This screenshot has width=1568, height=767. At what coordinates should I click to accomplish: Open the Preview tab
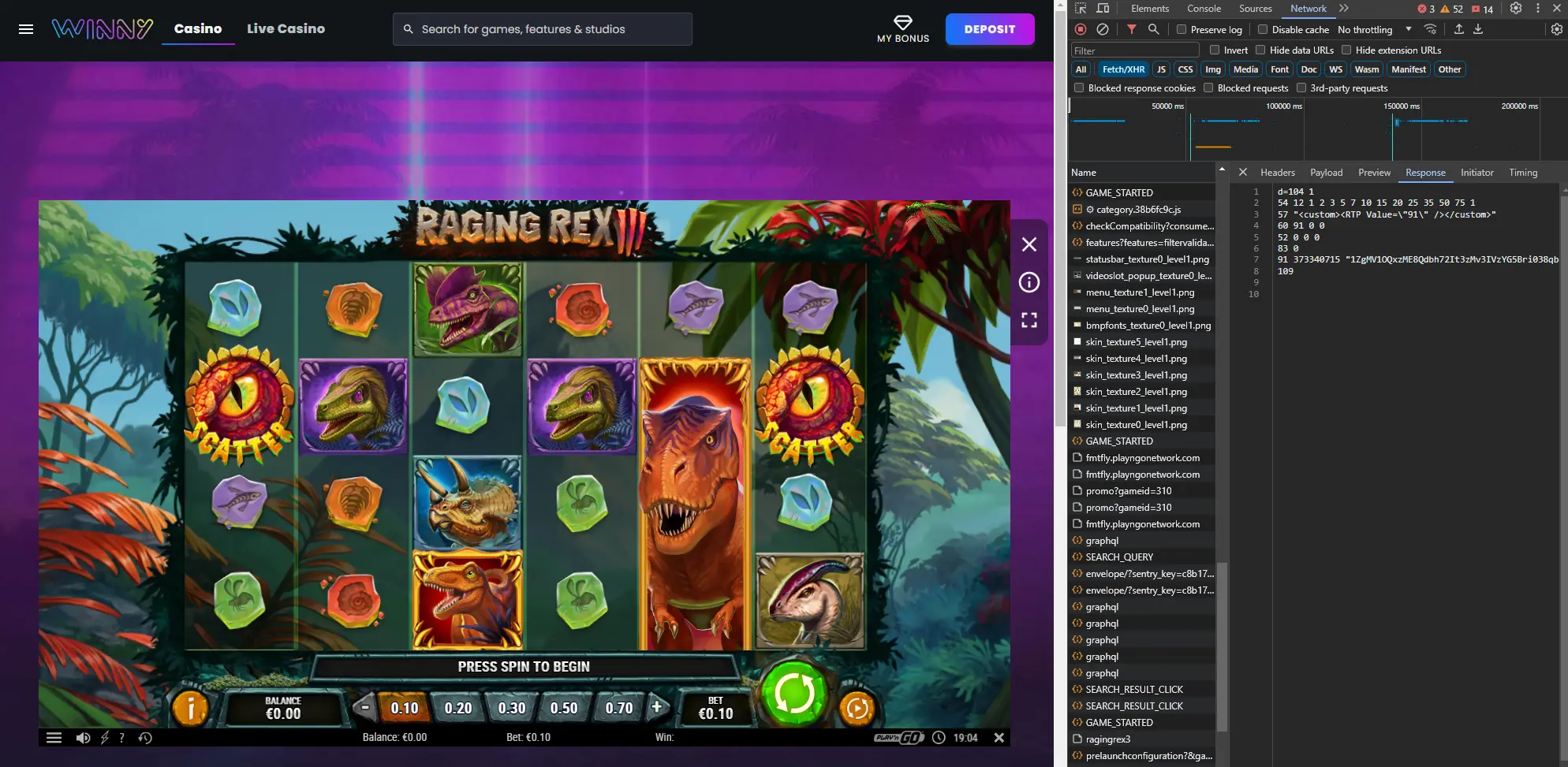pos(1374,173)
